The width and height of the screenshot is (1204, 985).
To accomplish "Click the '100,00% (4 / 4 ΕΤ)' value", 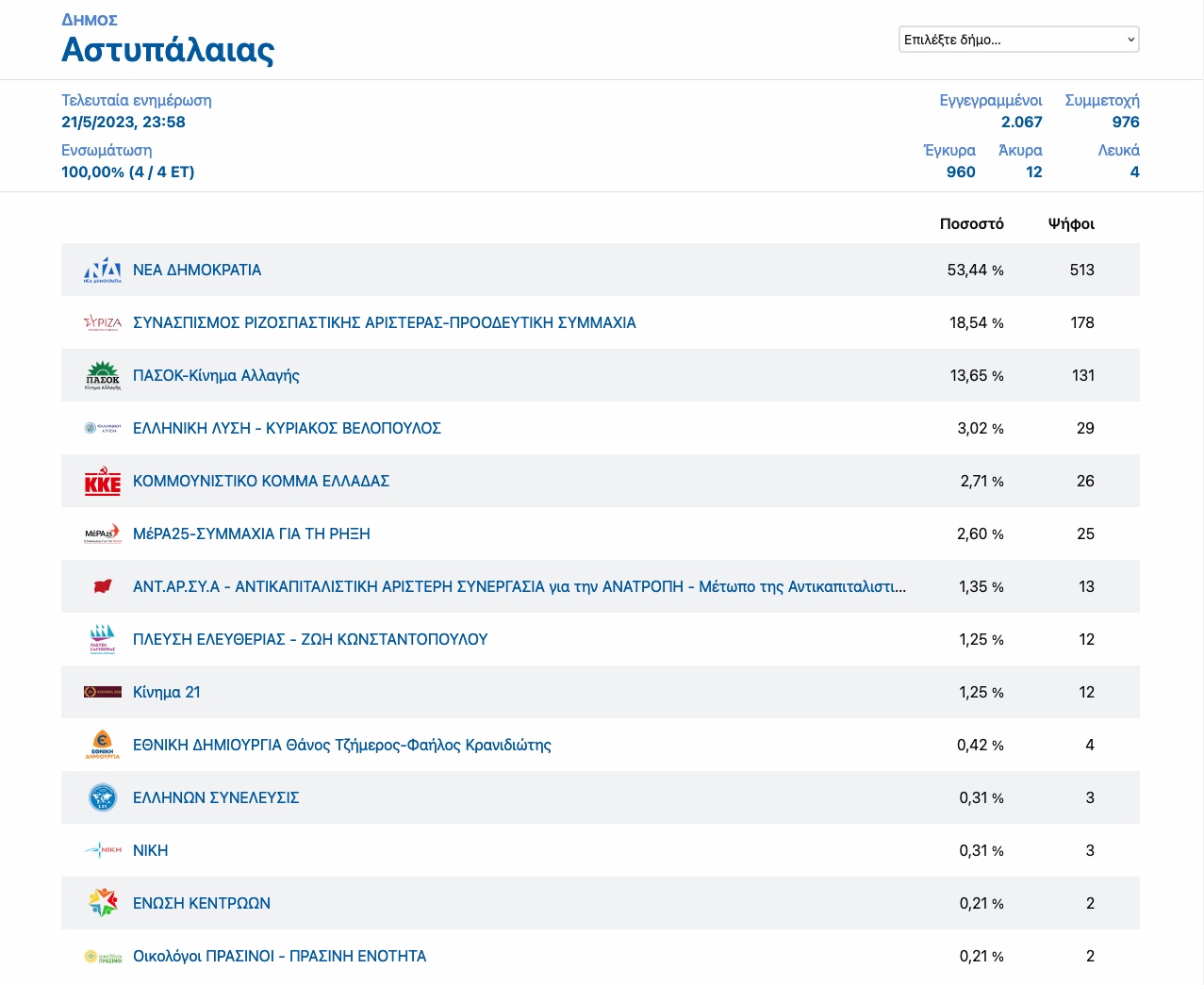I will pyautogui.click(x=128, y=172).
